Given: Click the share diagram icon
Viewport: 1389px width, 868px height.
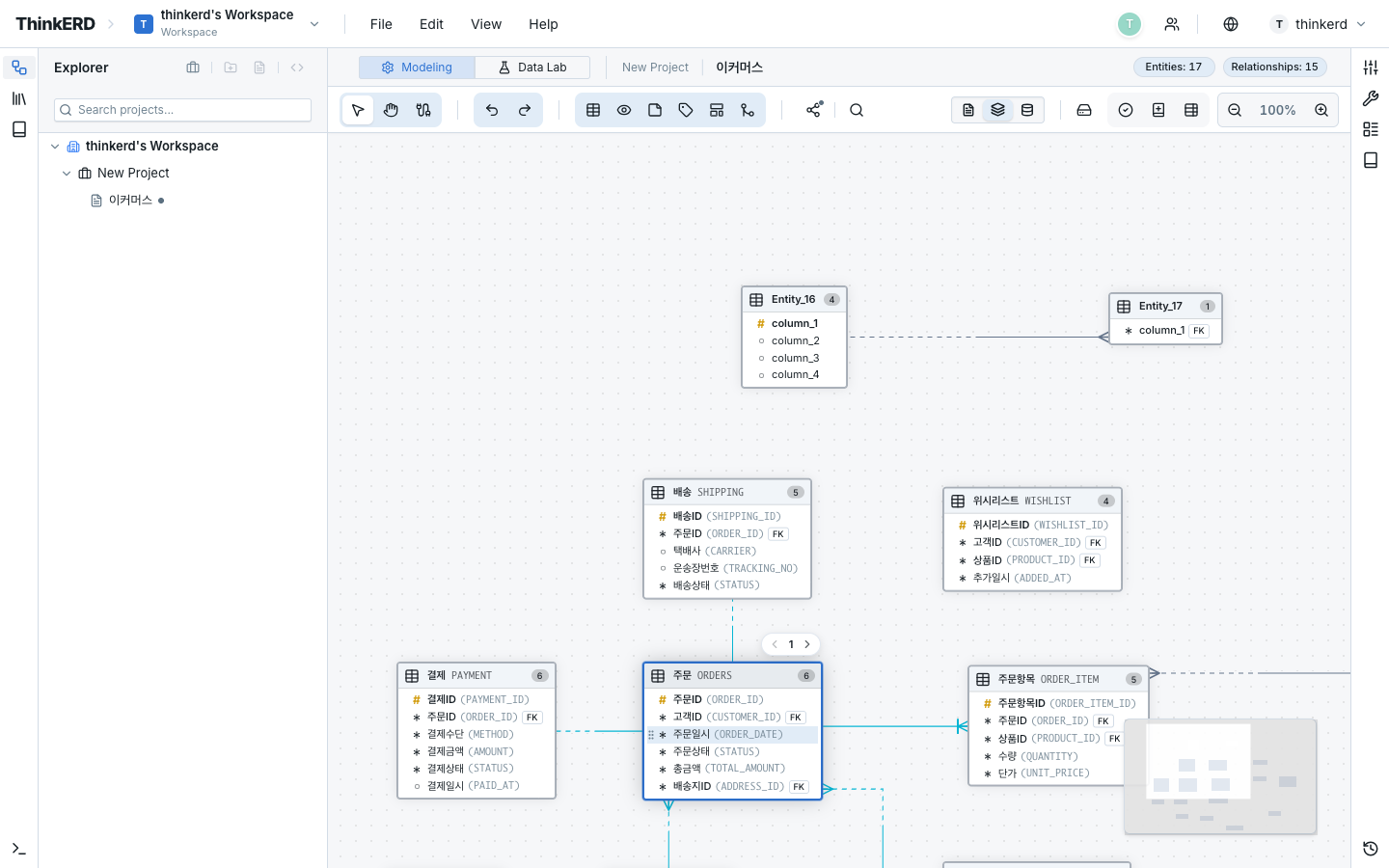Looking at the screenshot, I should [x=814, y=110].
